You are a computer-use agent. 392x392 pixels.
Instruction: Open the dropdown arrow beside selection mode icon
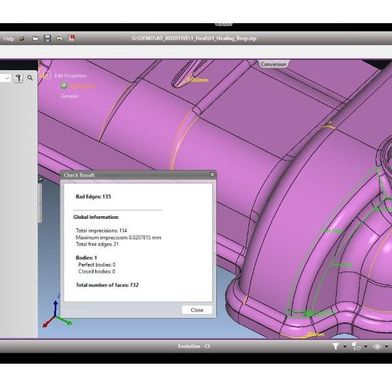point(366,347)
